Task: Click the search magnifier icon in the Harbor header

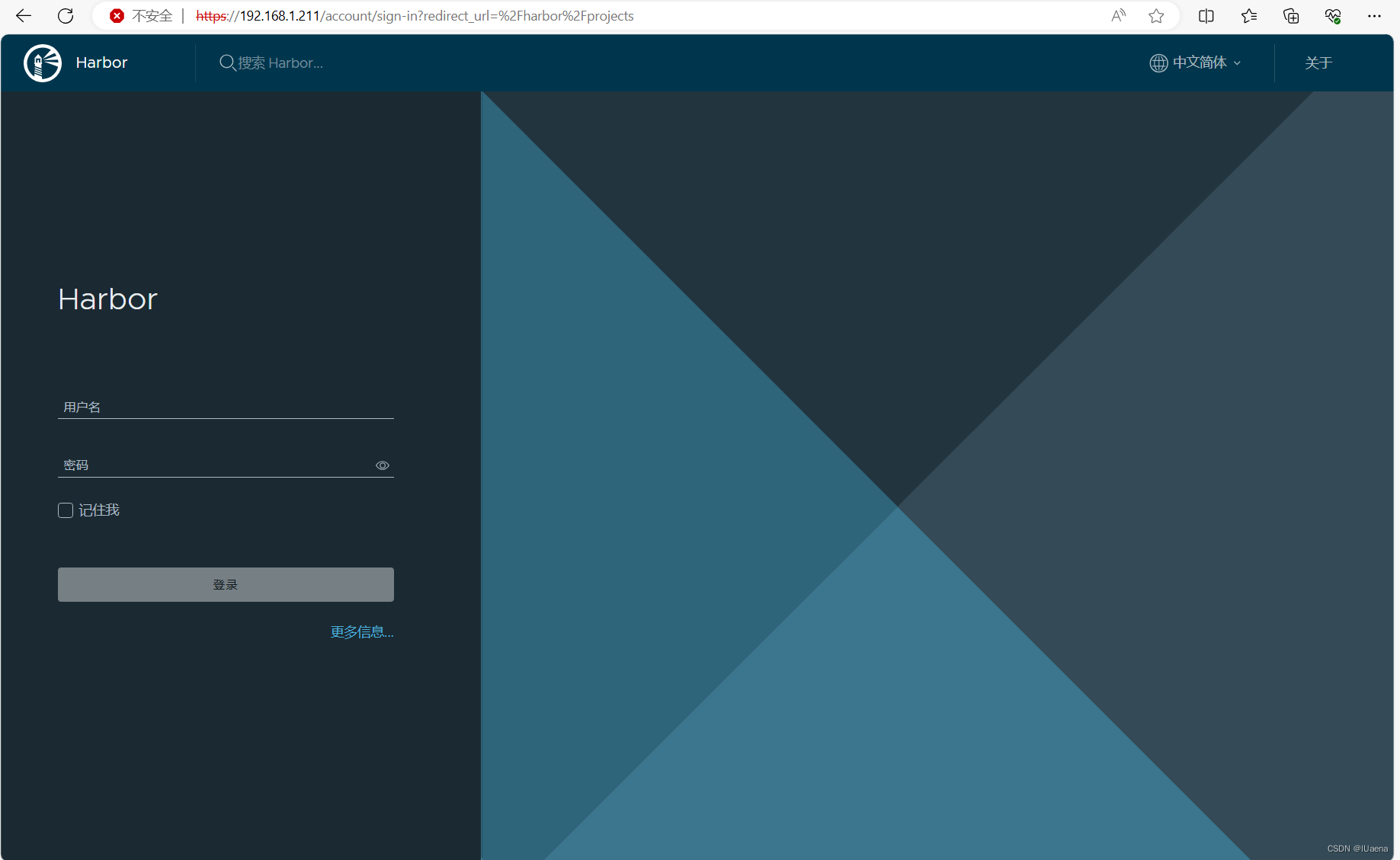Action: 227,63
